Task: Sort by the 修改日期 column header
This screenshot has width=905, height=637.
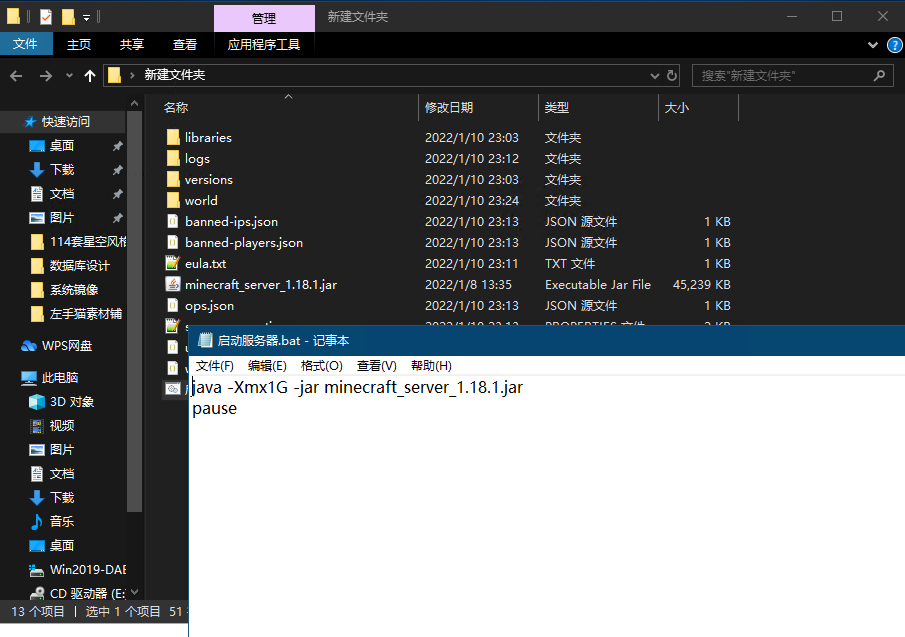Action: click(449, 107)
